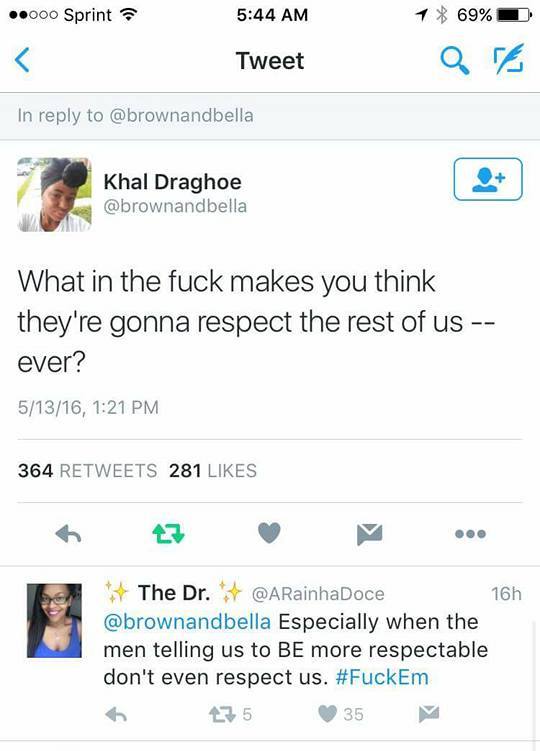Viewport: 540px width, 751px height.
Task: Open the #FuckEm hashtag
Action: pos(382,677)
